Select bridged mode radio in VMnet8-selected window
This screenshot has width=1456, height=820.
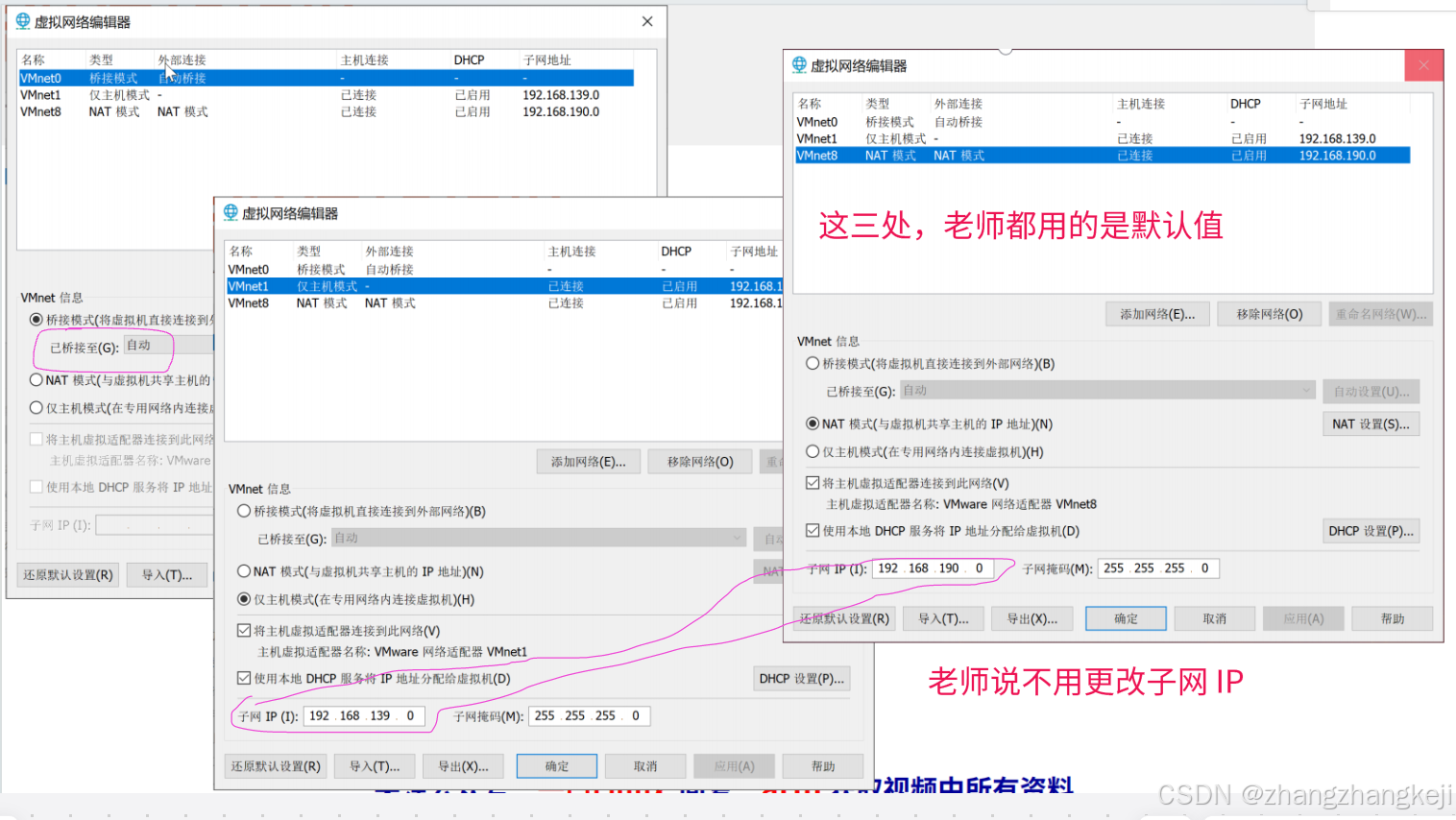813,364
